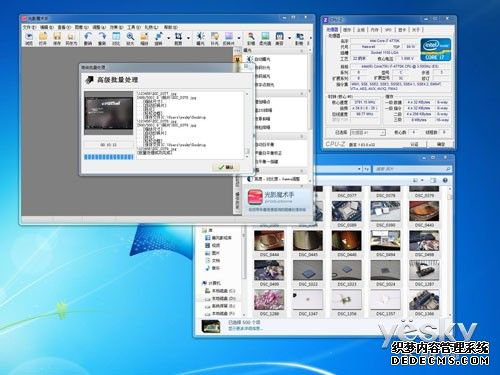Open the Explorer address bar dropdown arrow
Image resolution: width=500 pixels, height=375 pixels.
(359, 169)
